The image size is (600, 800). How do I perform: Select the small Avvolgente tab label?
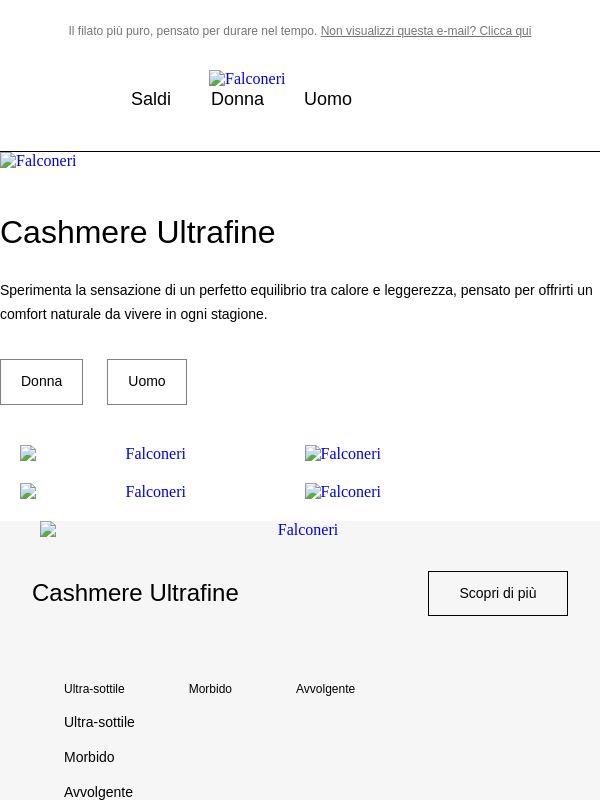click(325, 689)
